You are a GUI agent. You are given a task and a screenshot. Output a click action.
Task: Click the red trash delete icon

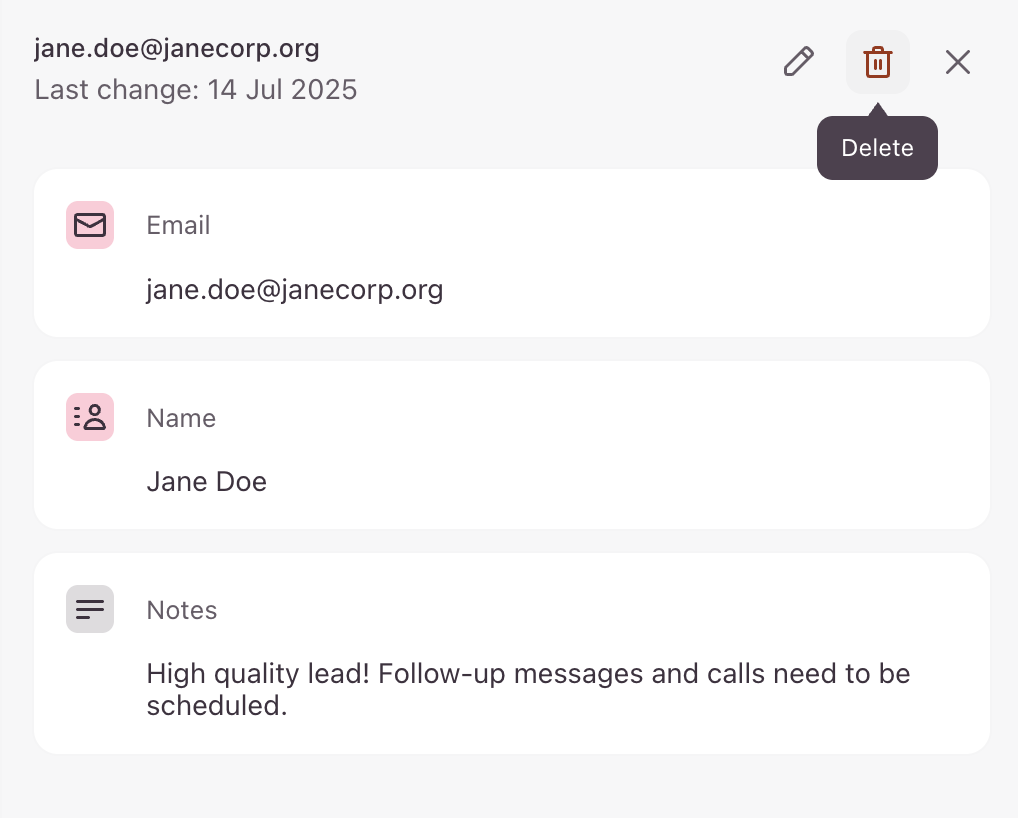click(x=878, y=62)
